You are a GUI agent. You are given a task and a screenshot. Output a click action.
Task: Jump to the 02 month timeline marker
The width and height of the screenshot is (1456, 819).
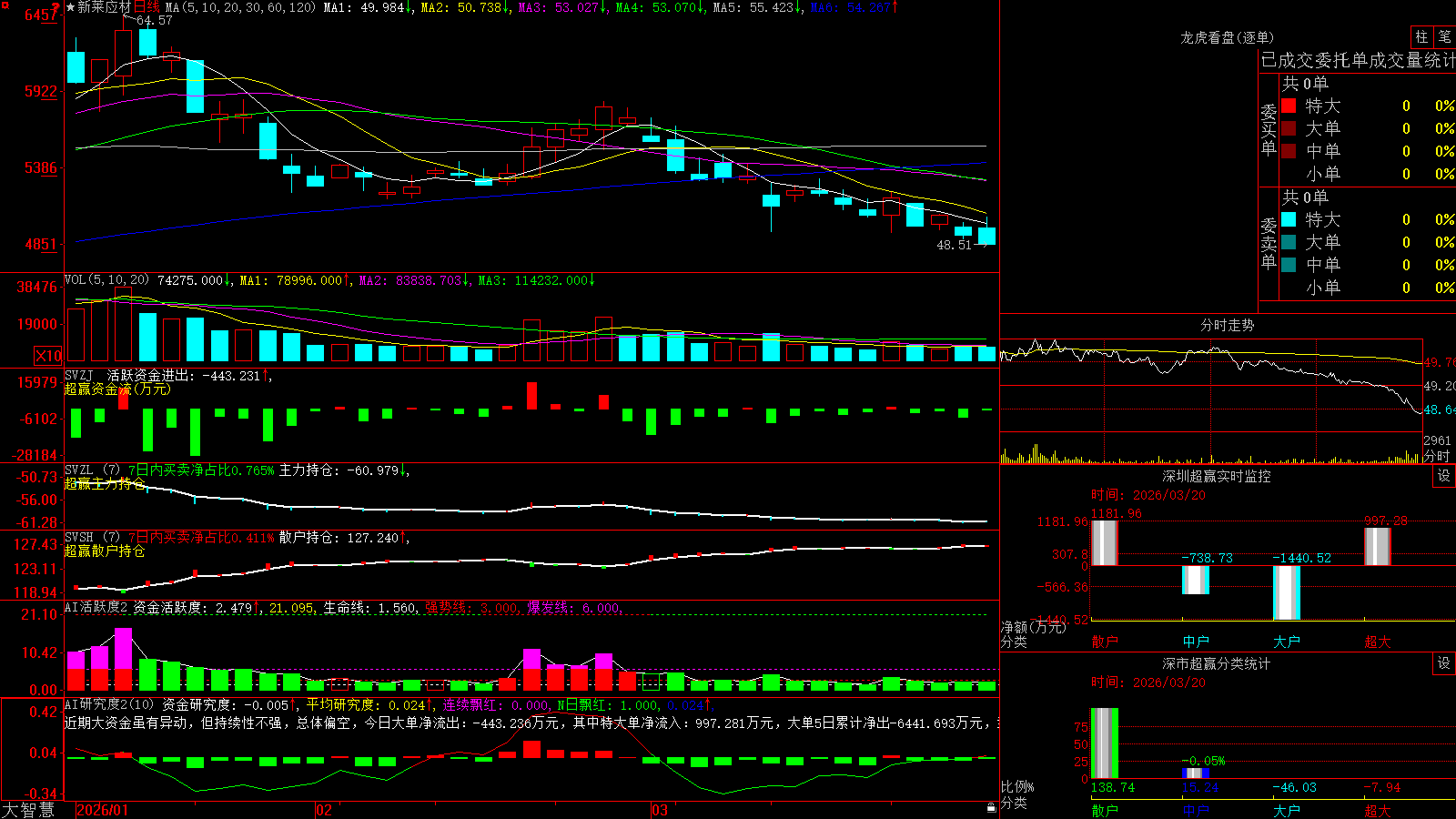click(x=324, y=810)
